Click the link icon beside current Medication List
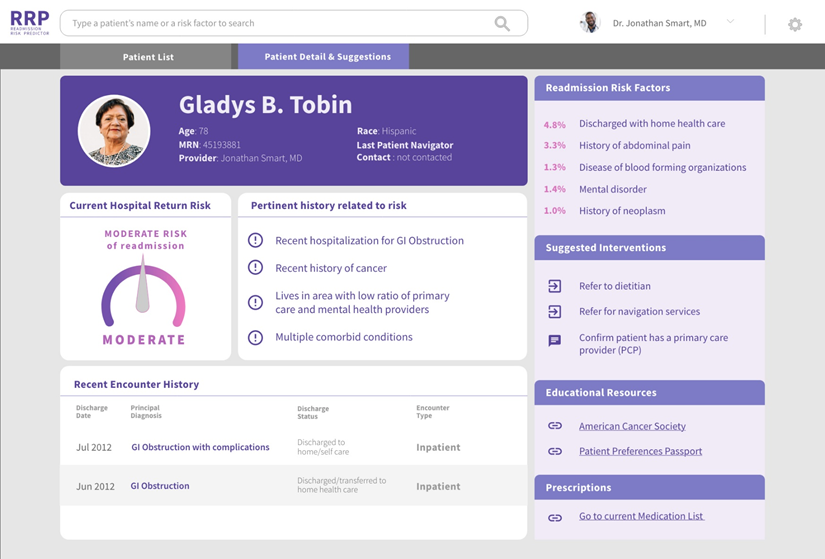The height and width of the screenshot is (559, 825). point(555,517)
